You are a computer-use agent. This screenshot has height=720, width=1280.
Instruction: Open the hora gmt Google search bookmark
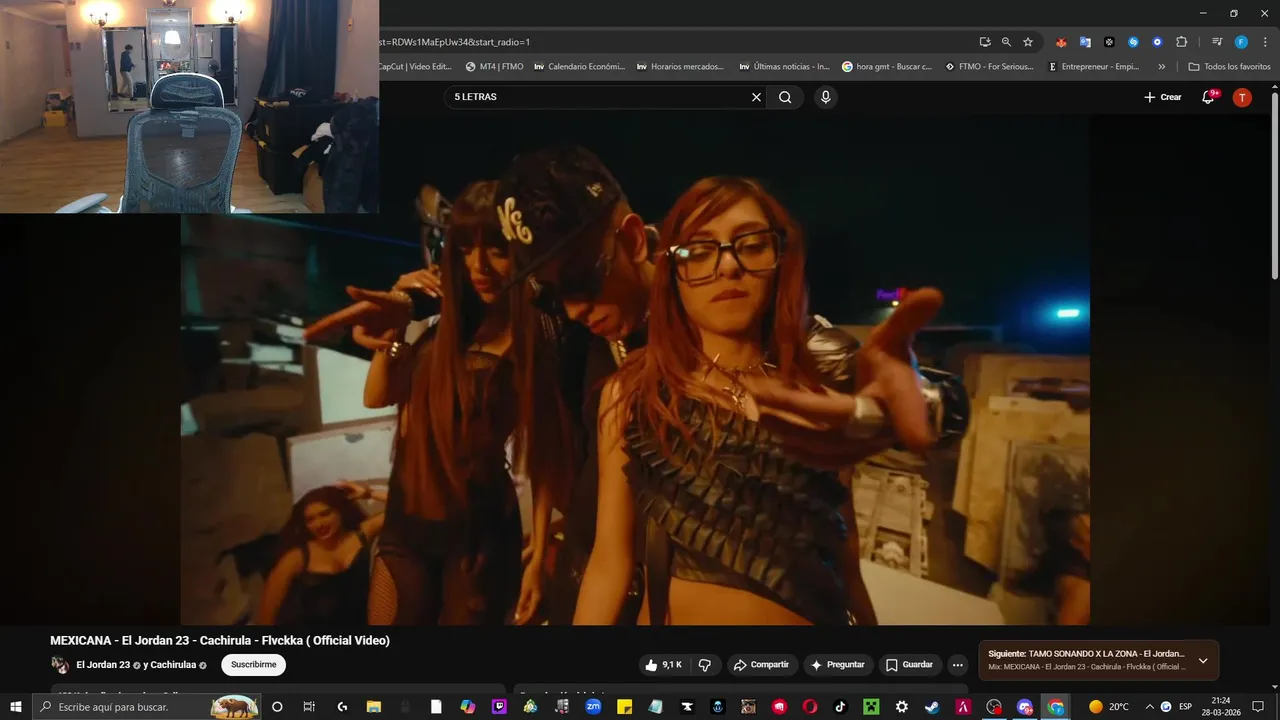click(886, 67)
